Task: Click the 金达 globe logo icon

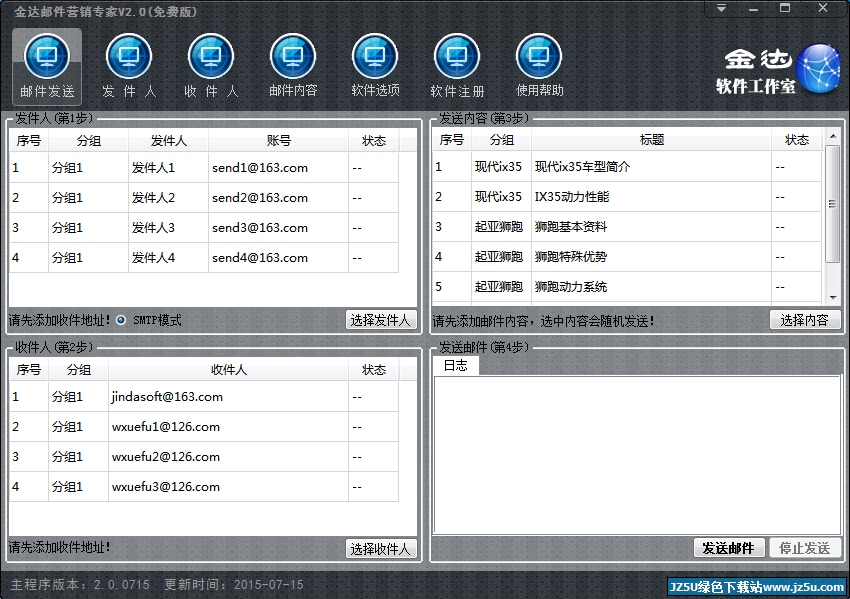Action: (x=819, y=69)
